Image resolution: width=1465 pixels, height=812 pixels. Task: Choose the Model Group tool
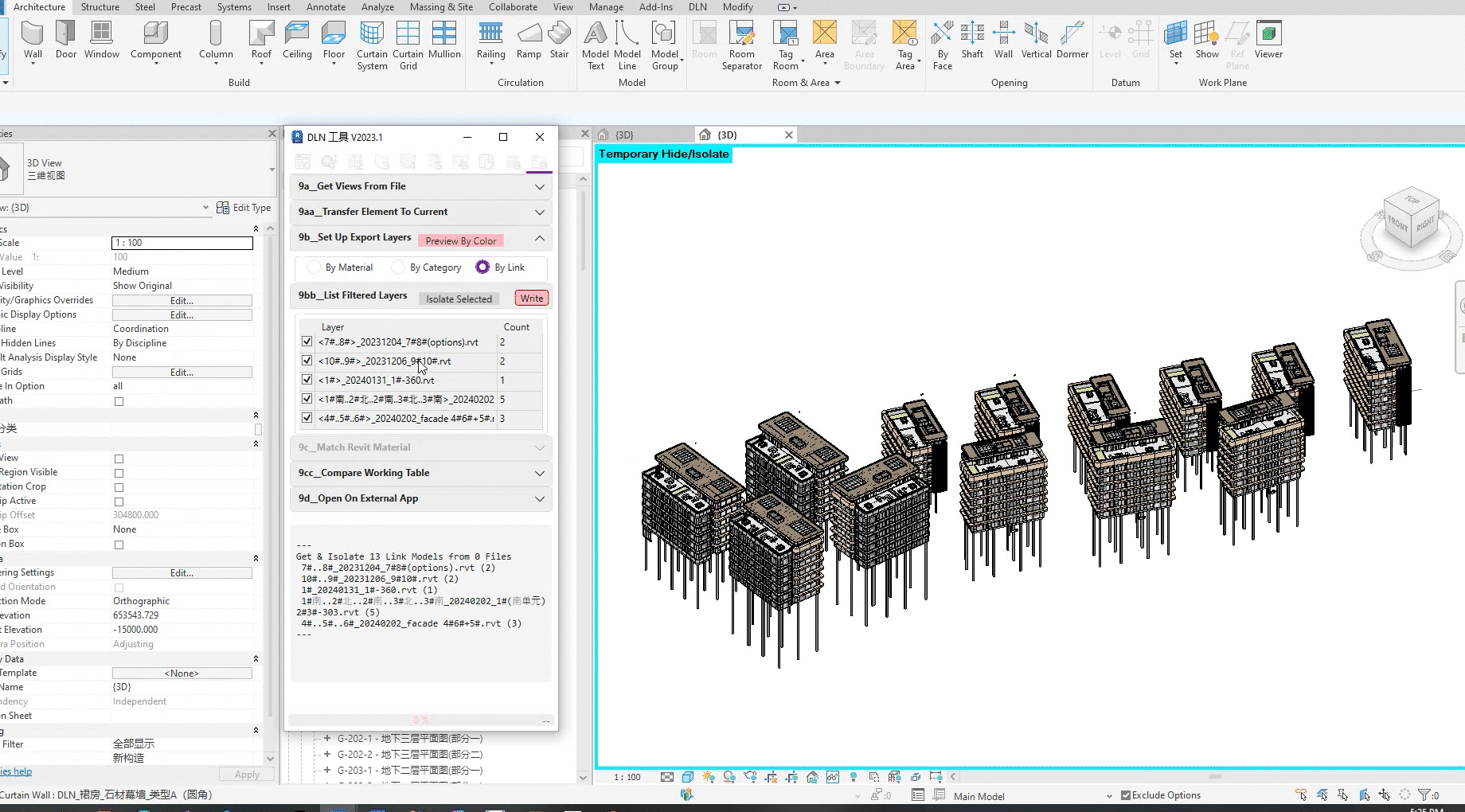(x=665, y=46)
